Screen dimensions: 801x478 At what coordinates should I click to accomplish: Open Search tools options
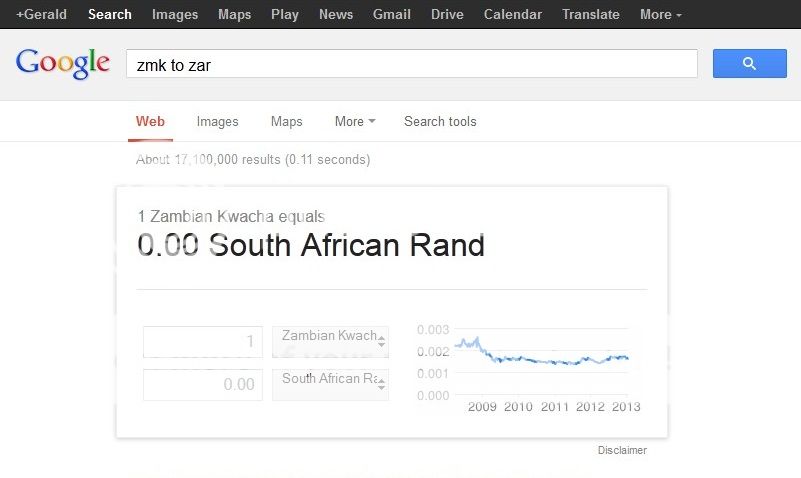tap(440, 122)
